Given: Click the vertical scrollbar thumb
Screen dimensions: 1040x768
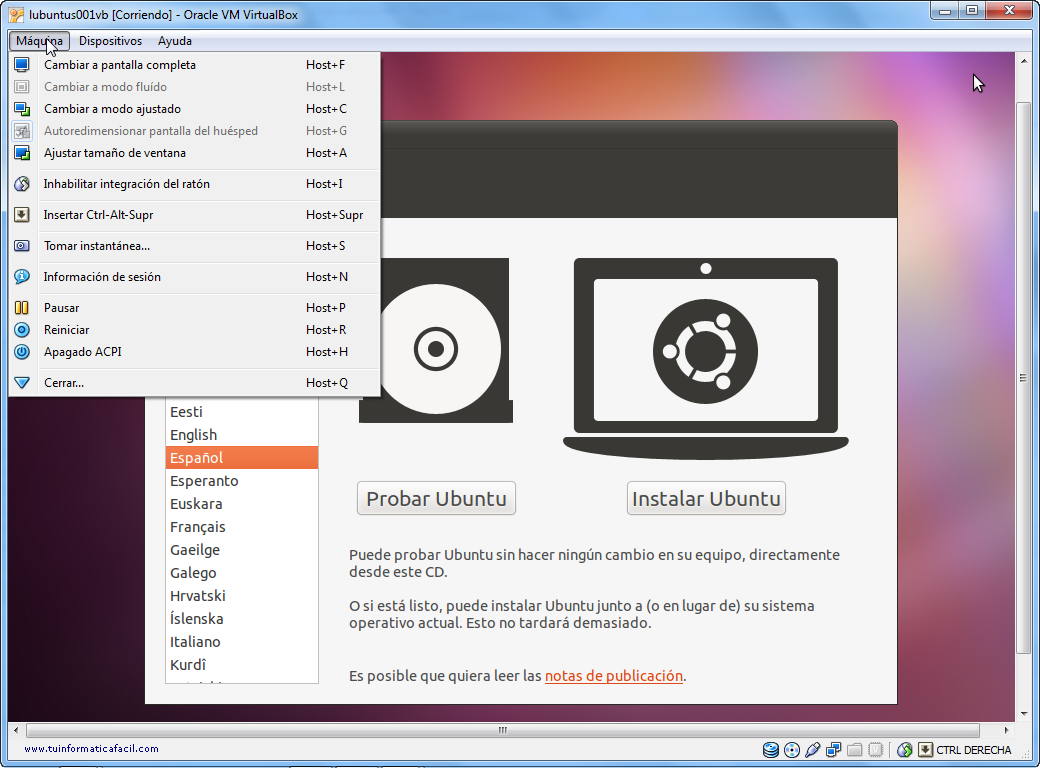Looking at the screenshot, I should [1023, 377].
